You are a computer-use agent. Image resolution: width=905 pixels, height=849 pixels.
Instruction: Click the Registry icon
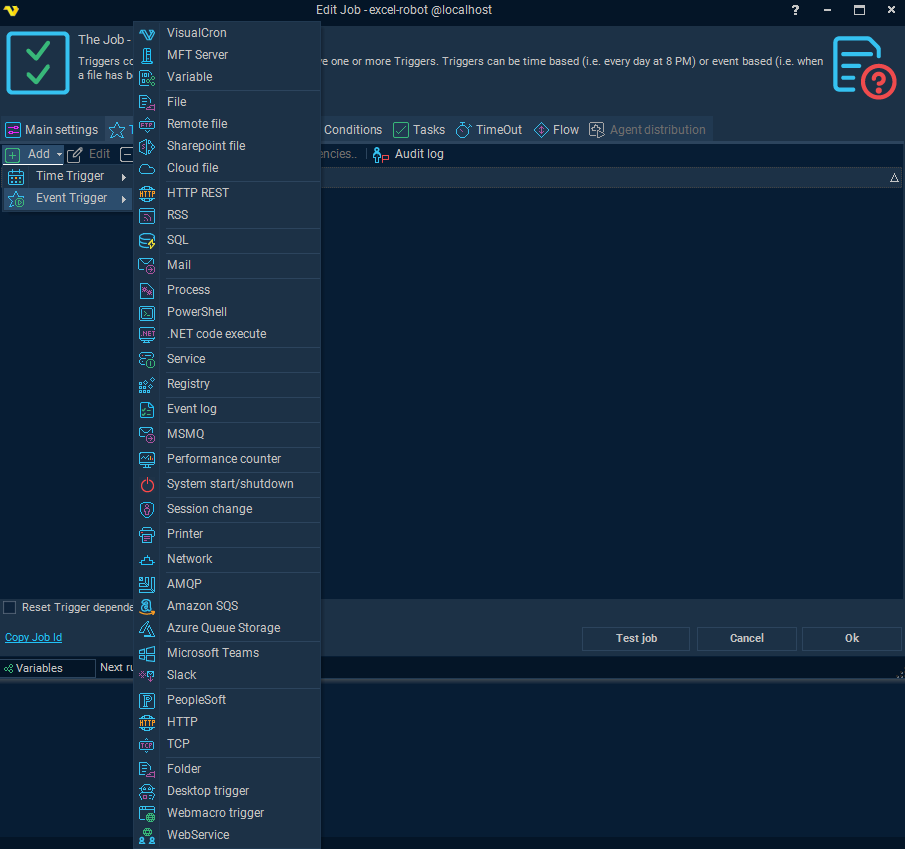147,384
